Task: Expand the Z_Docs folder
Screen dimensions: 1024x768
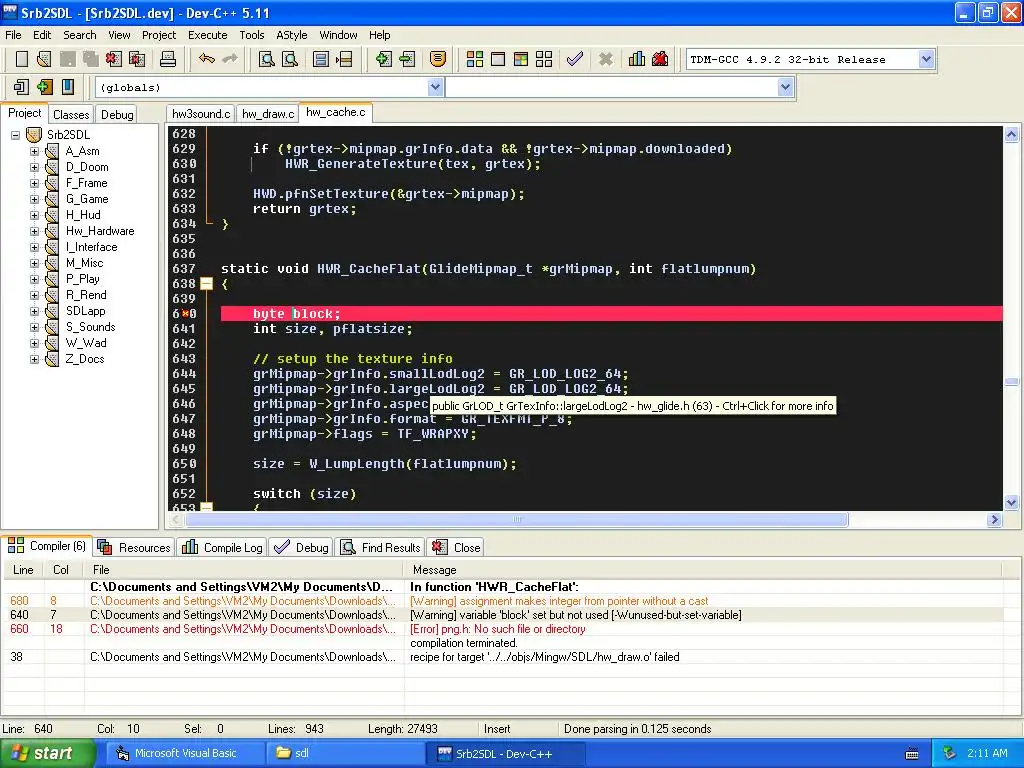Action: point(34,359)
